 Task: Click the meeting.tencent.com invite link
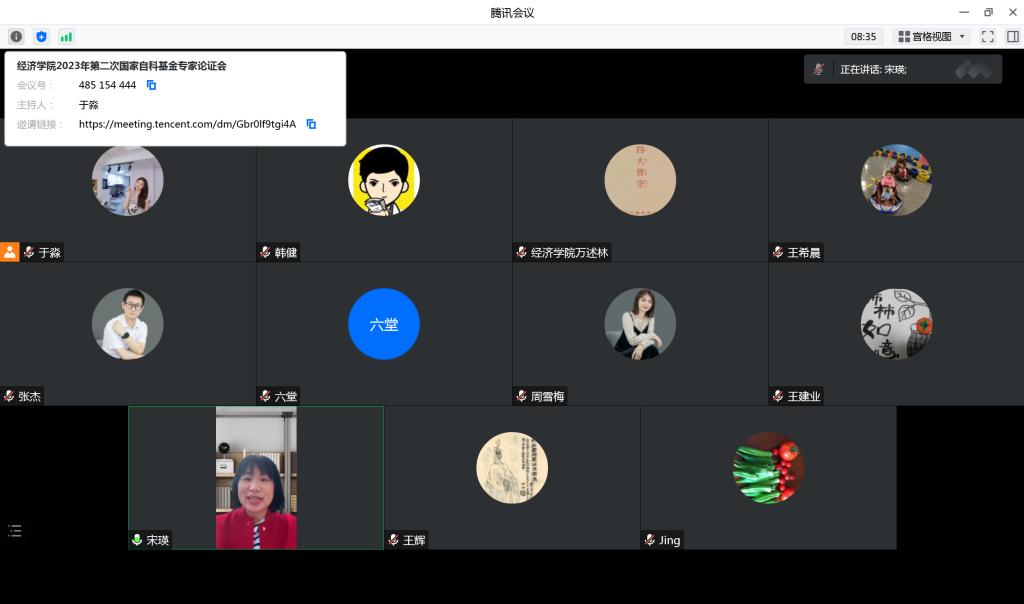(x=187, y=124)
